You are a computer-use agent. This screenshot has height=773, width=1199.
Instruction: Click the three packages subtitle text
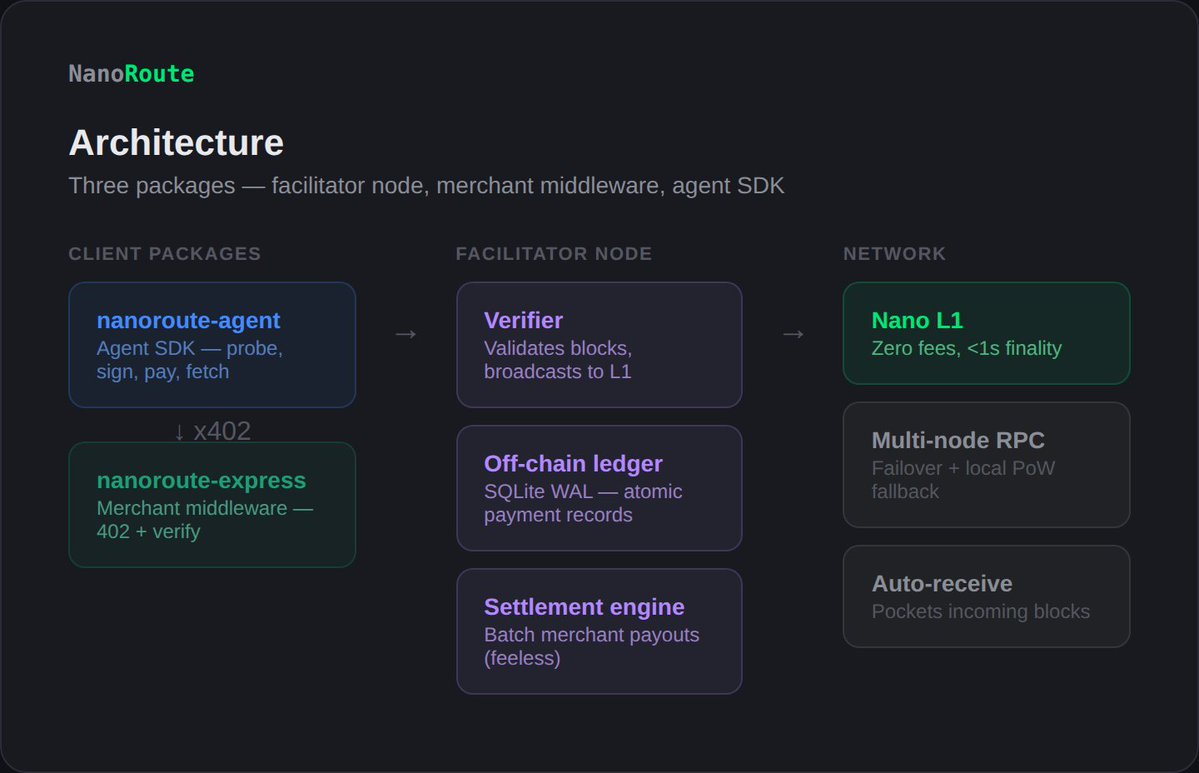click(x=426, y=186)
